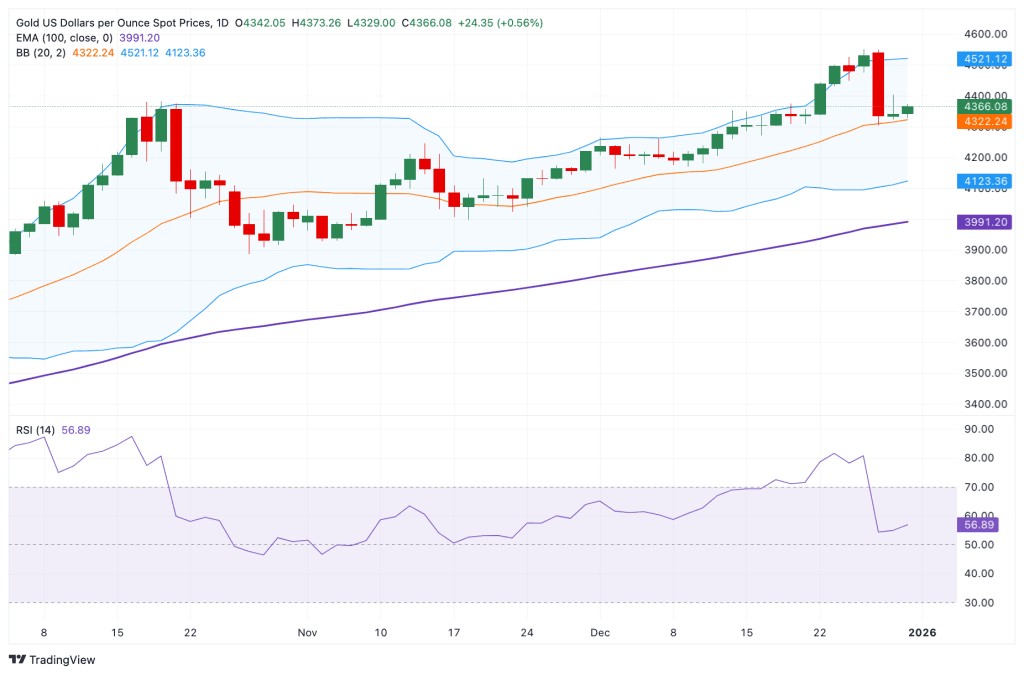Select the blue 4123.36 lower band tag
1024x675 pixels.
coord(984,181)
